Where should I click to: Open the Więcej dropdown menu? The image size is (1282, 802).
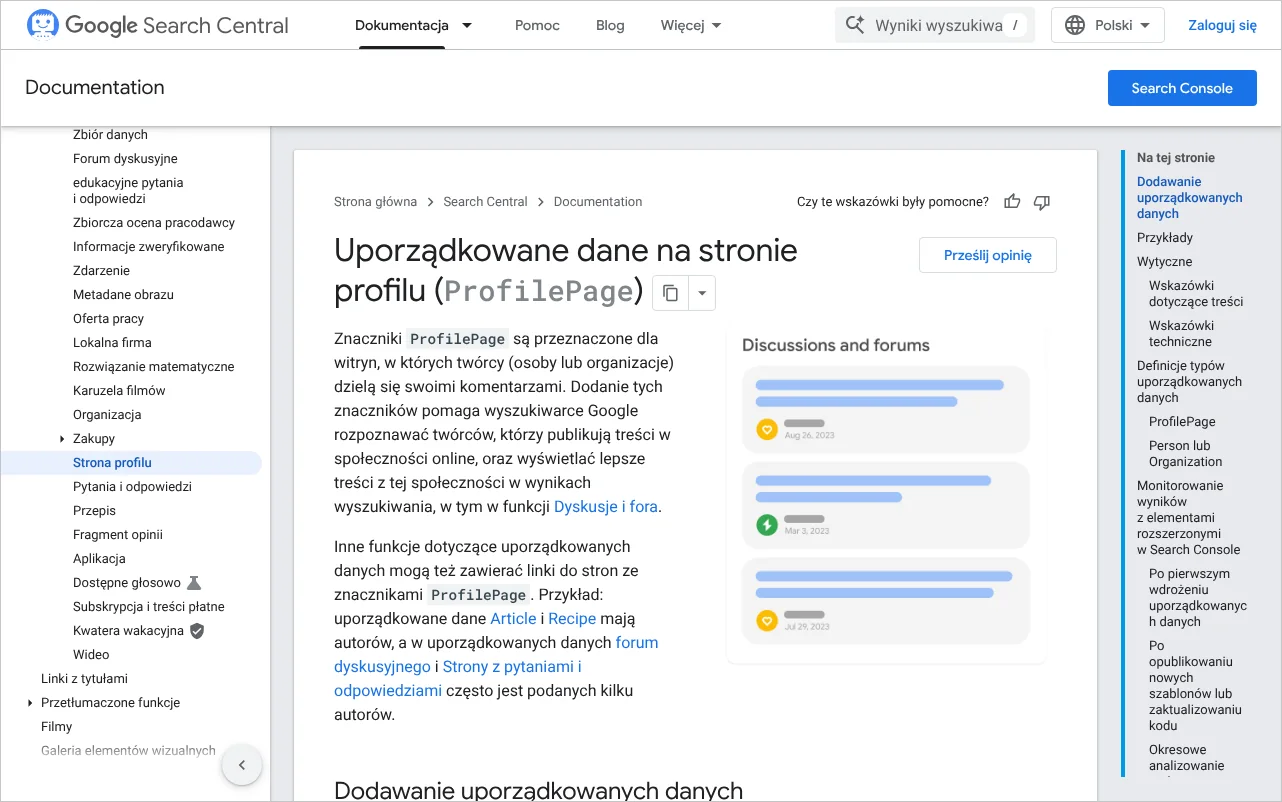691,25
